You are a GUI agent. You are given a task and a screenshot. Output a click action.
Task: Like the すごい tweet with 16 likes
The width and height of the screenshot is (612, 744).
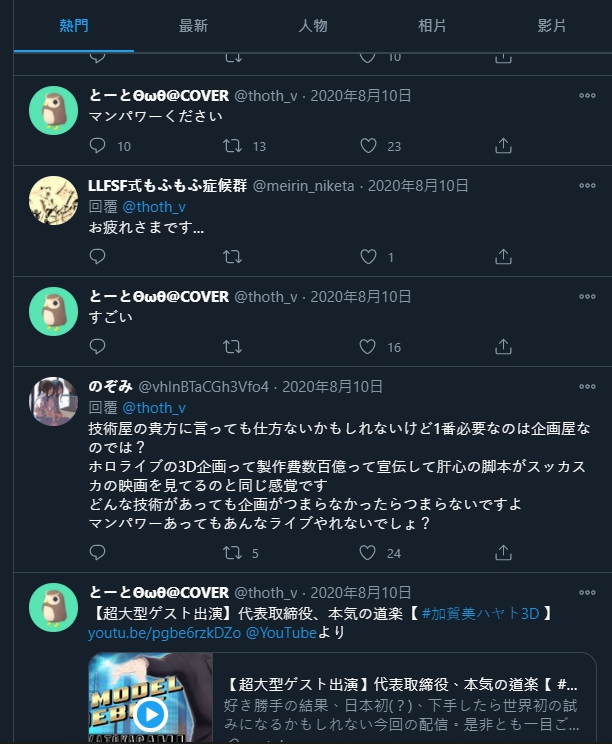(x=368, y=347)
